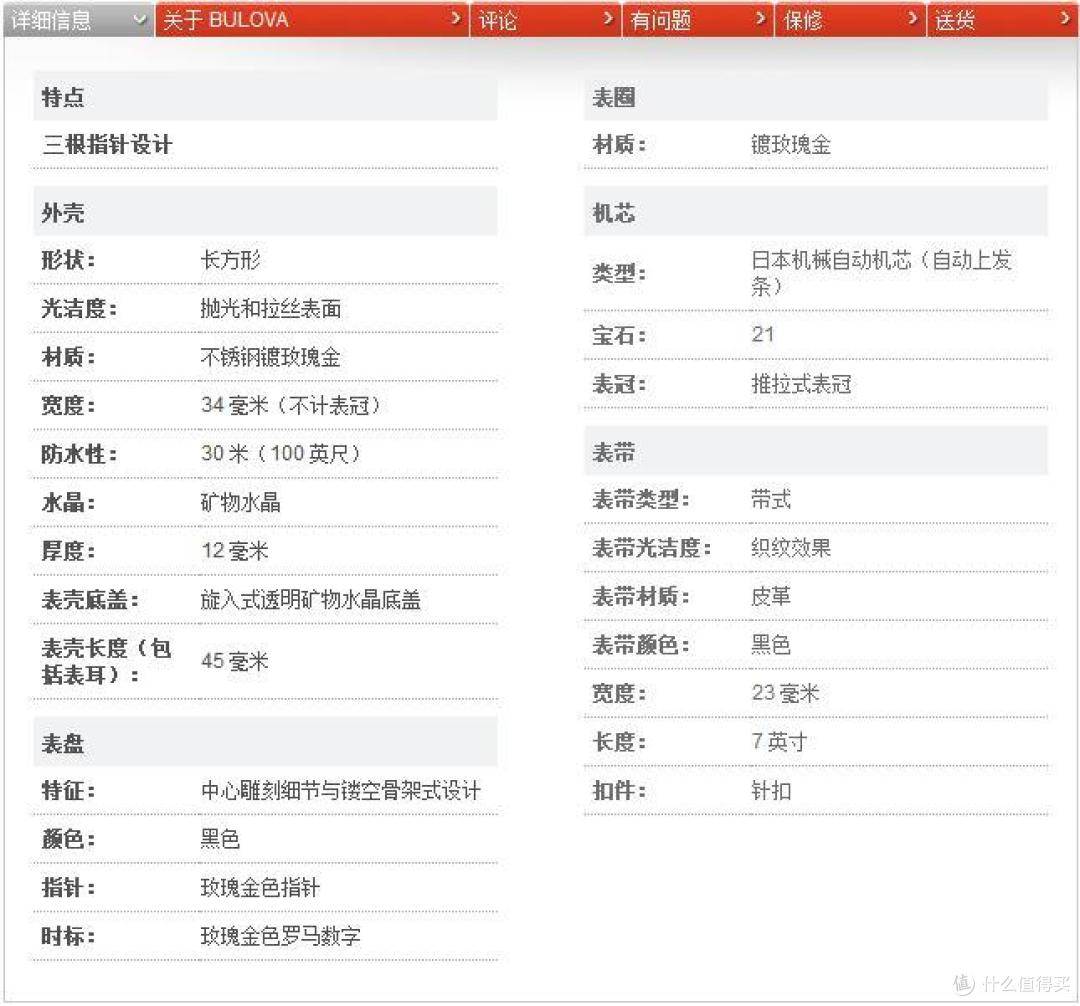Viewport: 1080px width, 1006px height.
Task: Select the 表盘 section header
Action: click(265, 743)
